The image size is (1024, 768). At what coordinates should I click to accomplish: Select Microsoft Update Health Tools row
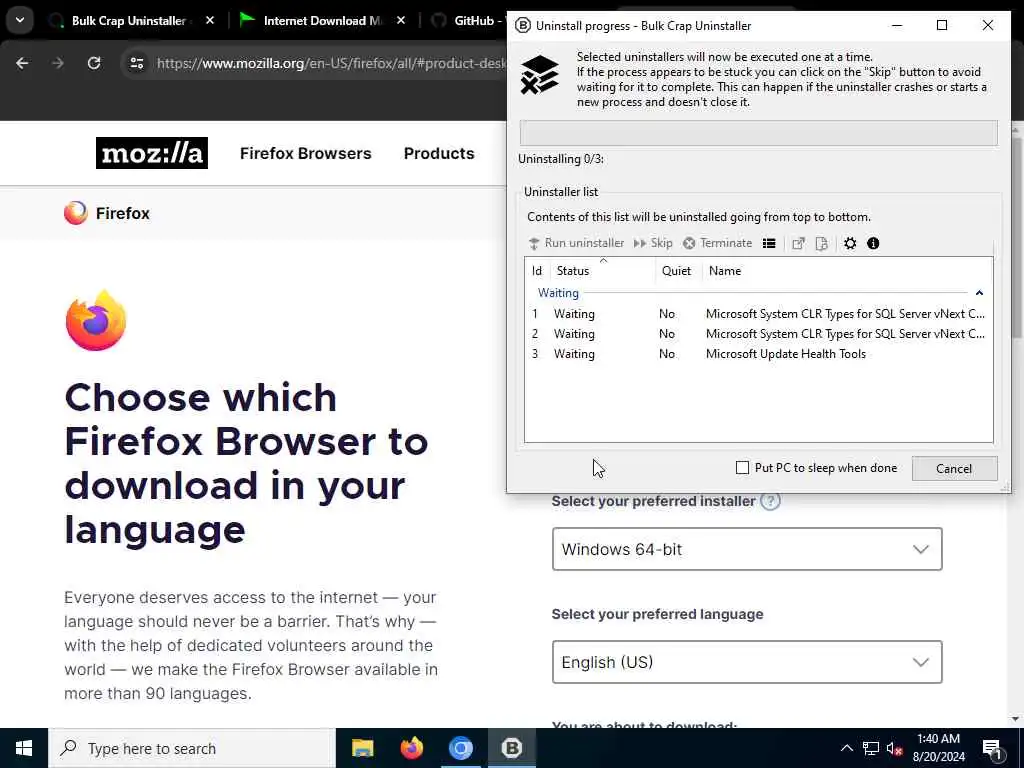click(758, 354)
